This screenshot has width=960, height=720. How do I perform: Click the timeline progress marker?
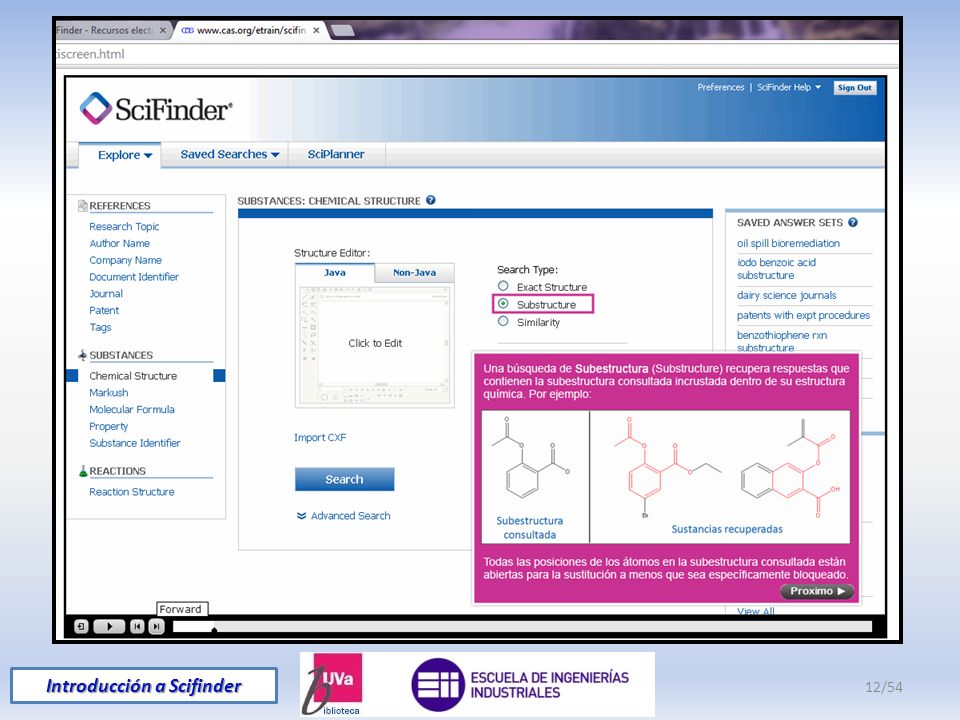[214, 629]
